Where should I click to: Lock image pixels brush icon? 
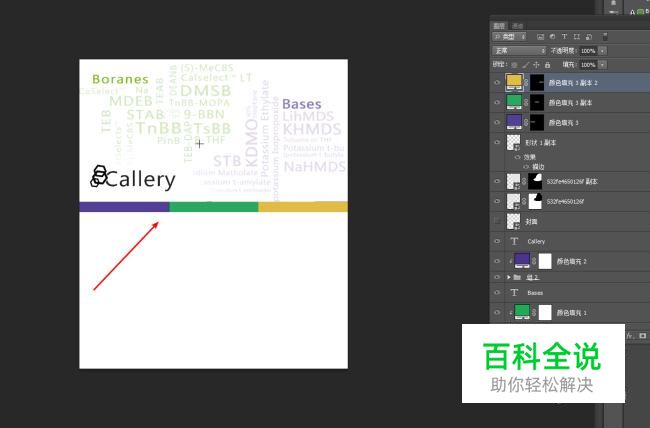(525, 65)
